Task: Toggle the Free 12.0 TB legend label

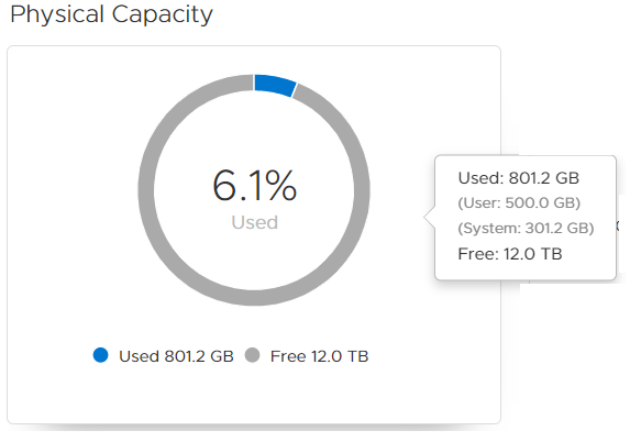Action: tap(320, 355)
